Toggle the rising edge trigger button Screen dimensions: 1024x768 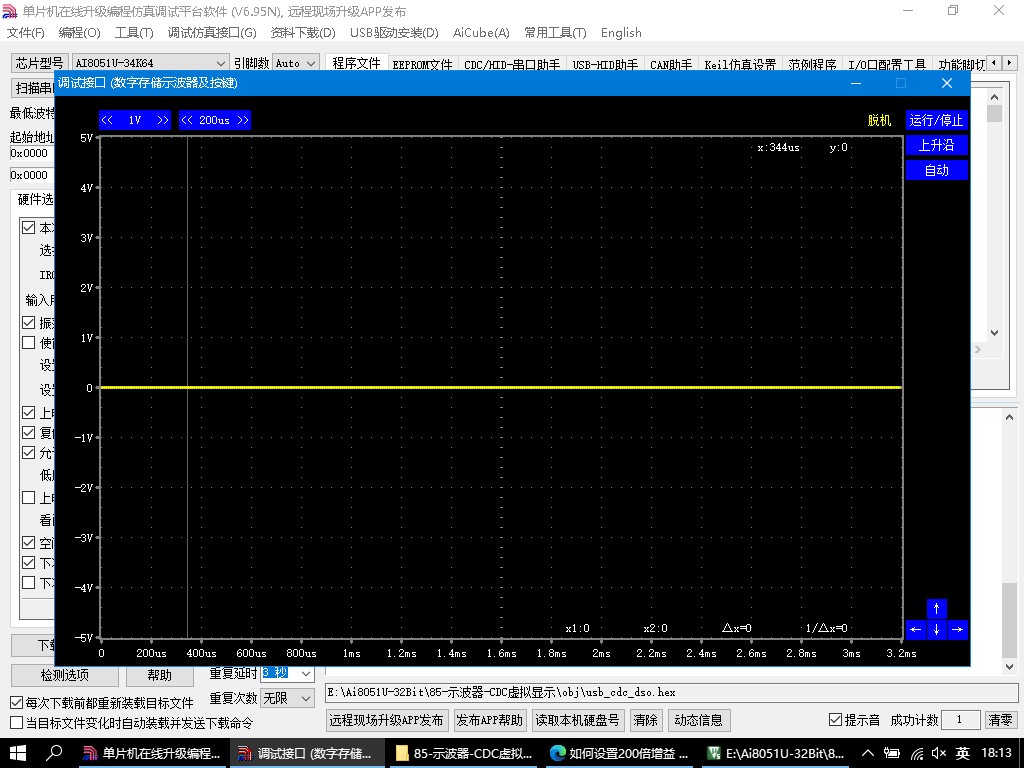[936, 145]
